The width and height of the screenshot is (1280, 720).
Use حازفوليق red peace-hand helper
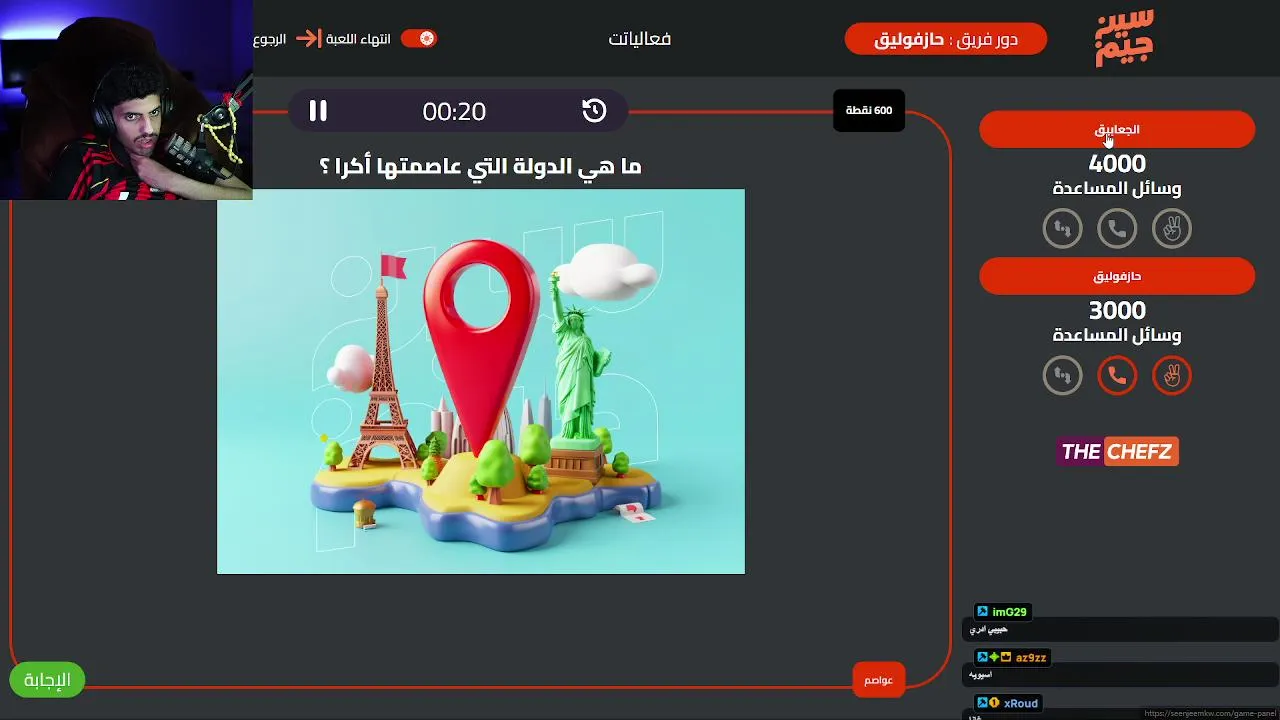tap(1172, 376)
